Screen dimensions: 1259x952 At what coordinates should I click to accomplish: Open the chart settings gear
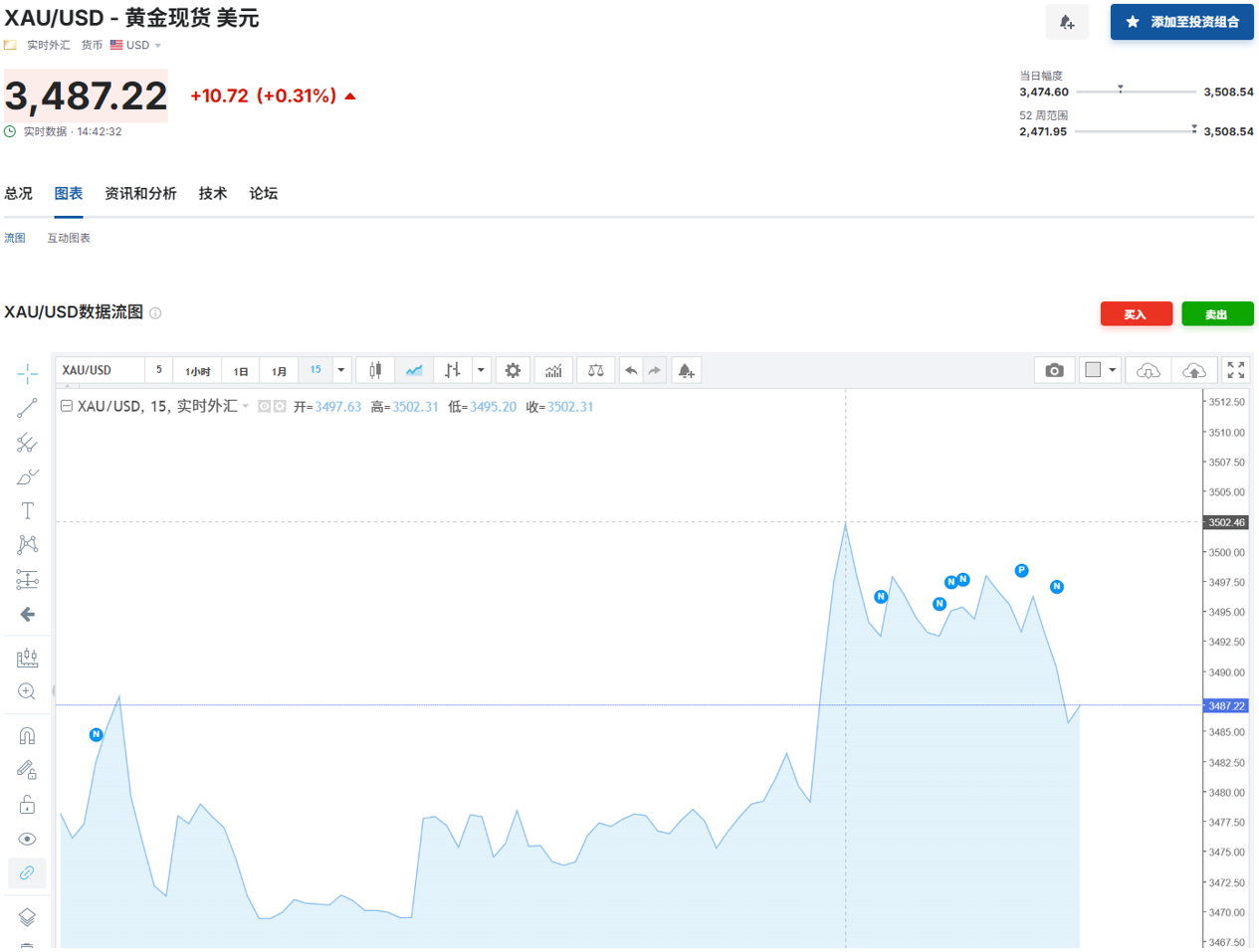pos(513,369)
